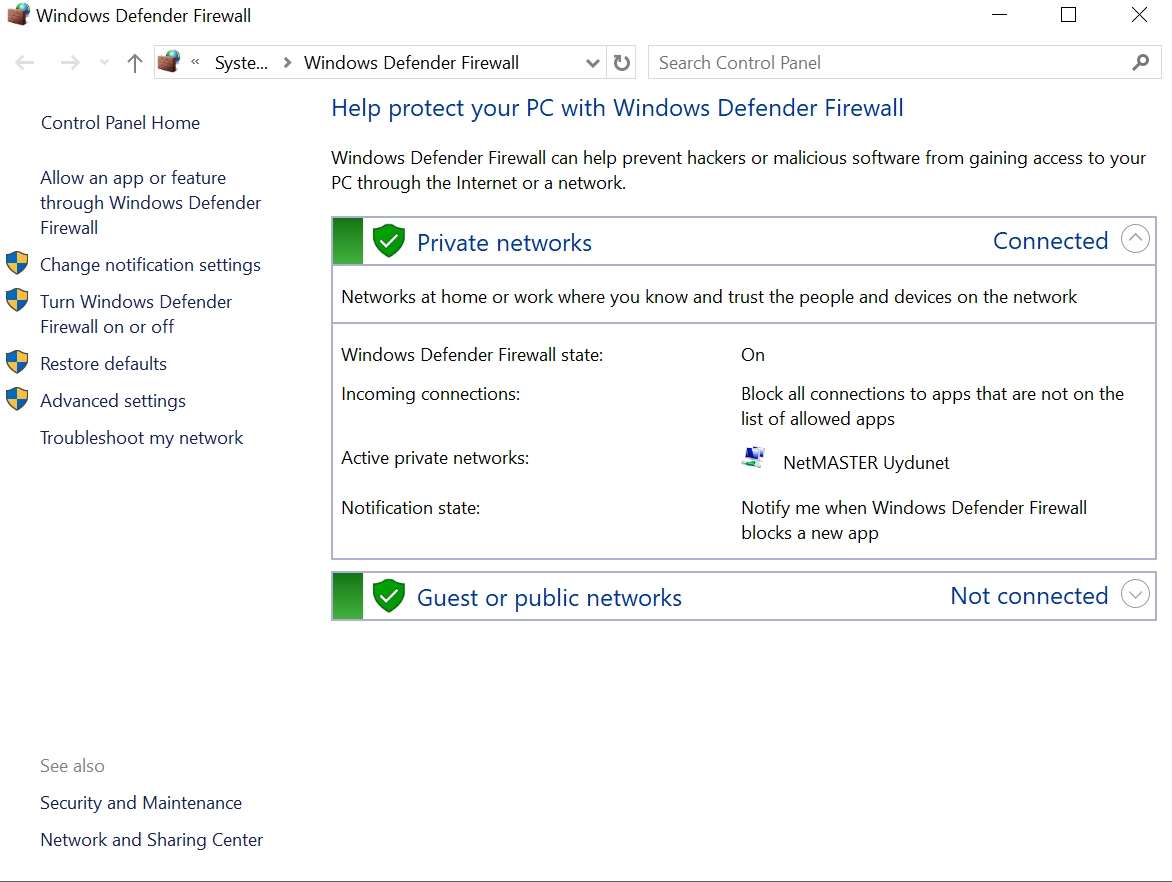Open Allow an app or feature link
This screenshot has width=1172, height=882.
pyautogui.click(x=150, y=203)
